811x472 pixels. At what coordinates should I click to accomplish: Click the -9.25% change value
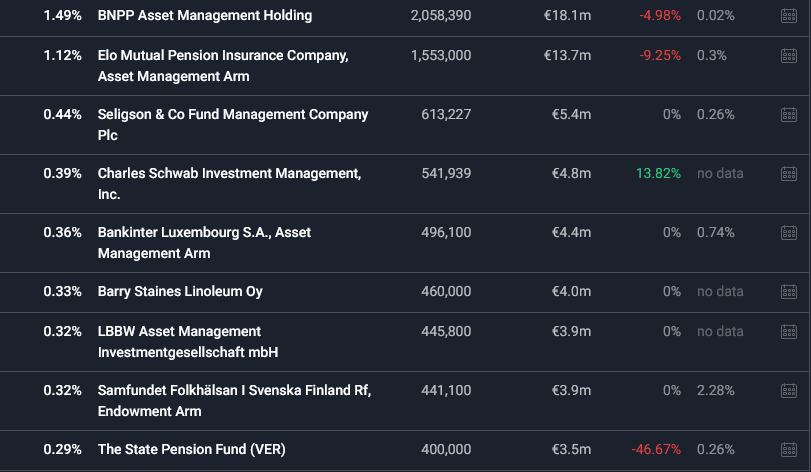tap(660, 55)
